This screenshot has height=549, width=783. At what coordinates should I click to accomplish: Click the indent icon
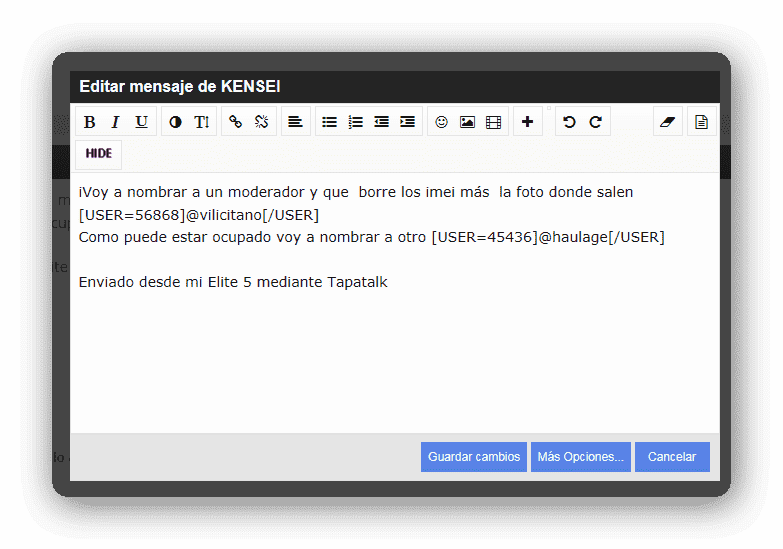pos(407,122)
